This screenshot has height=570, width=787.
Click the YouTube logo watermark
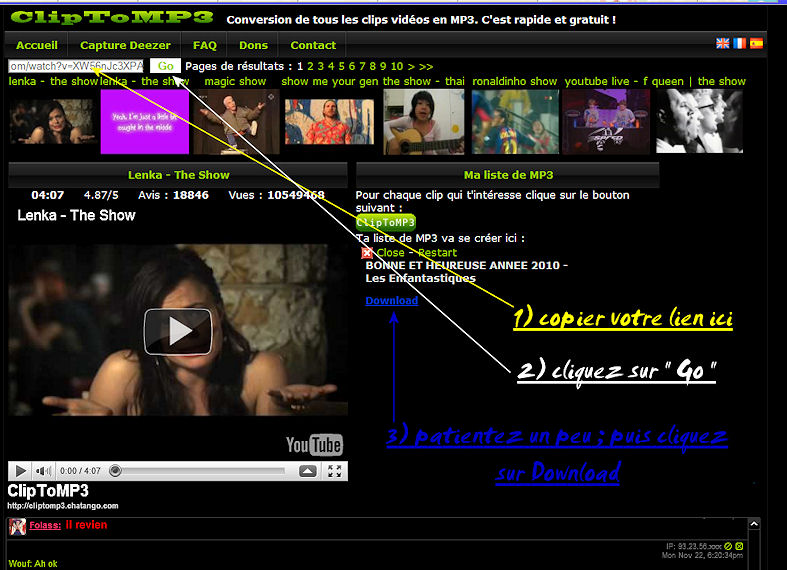coord(314,445)
